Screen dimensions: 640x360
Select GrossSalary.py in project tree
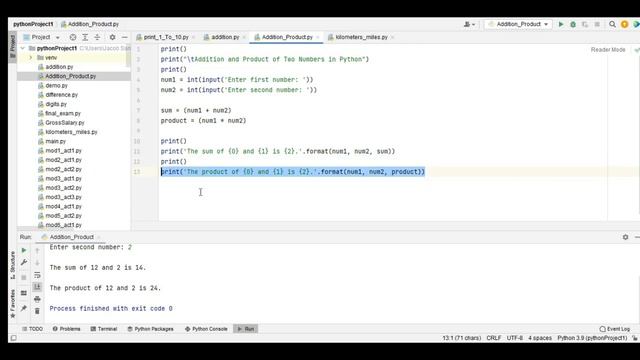click(x=64, y=123)
